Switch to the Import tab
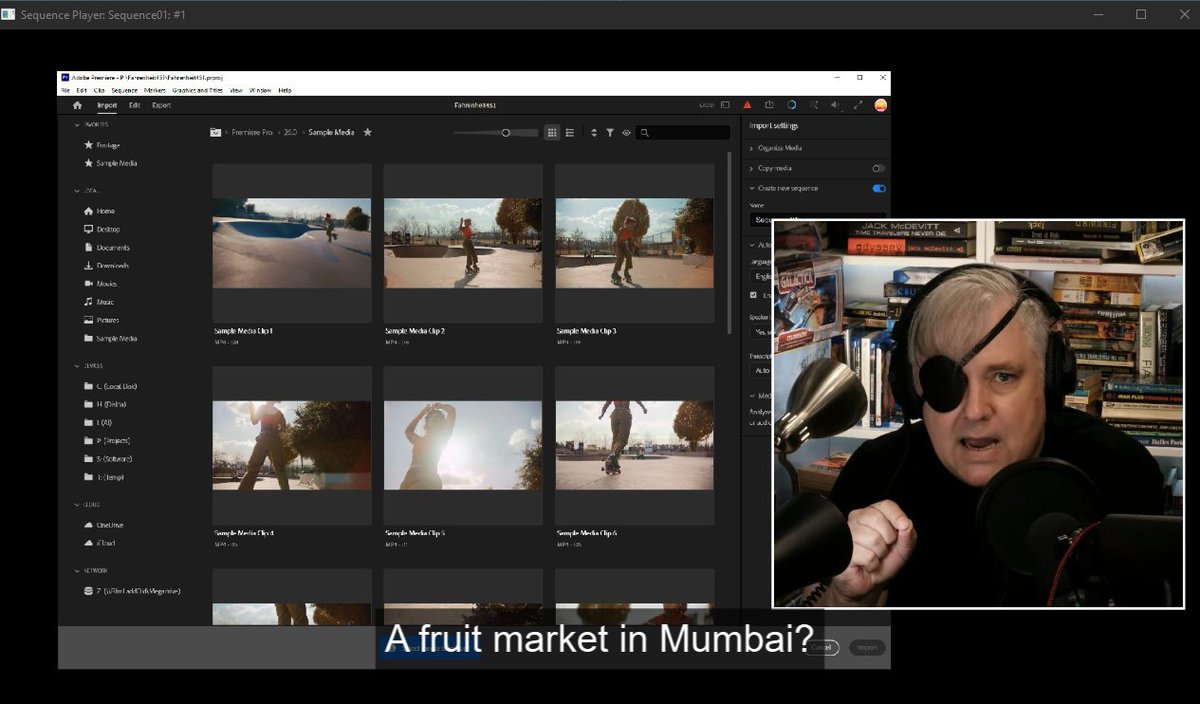The image size is (1200, 704). click(x=107, y=105)
